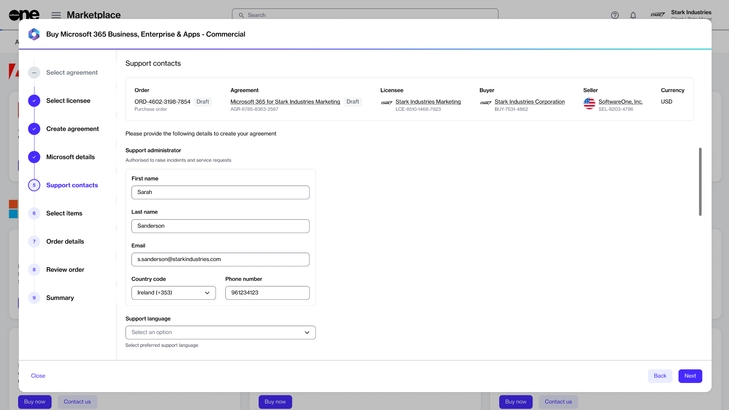The image size is (729, 410).
Task: Click the Close link in footer
Action: pos(38,376)
